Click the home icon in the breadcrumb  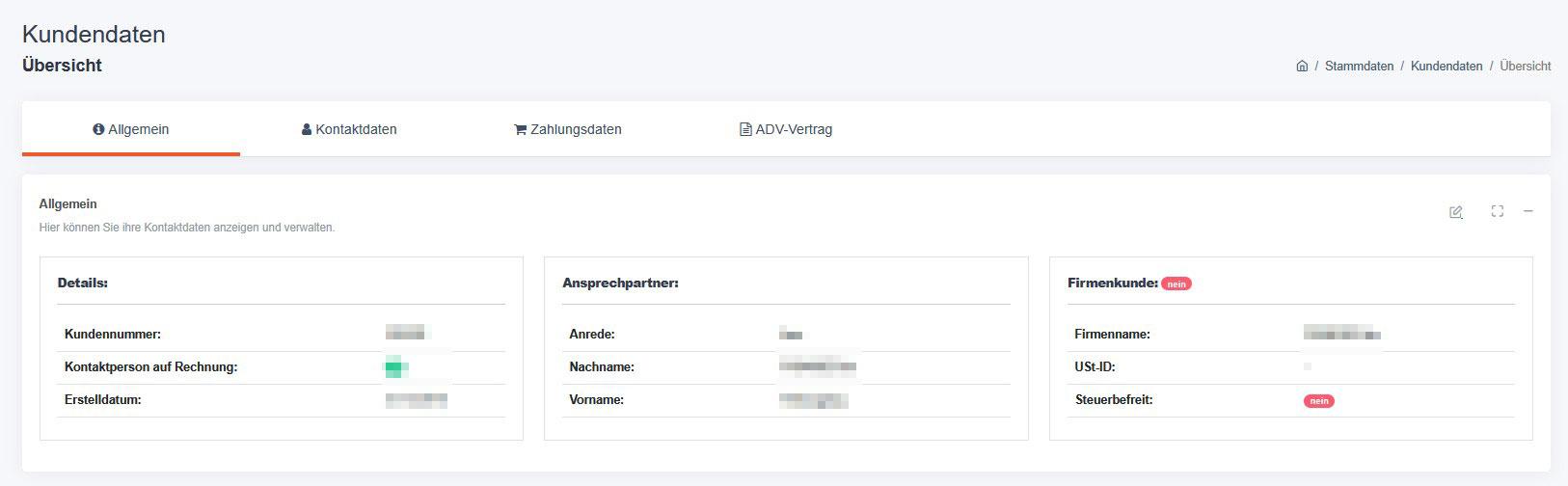[x=1302, y=67]
